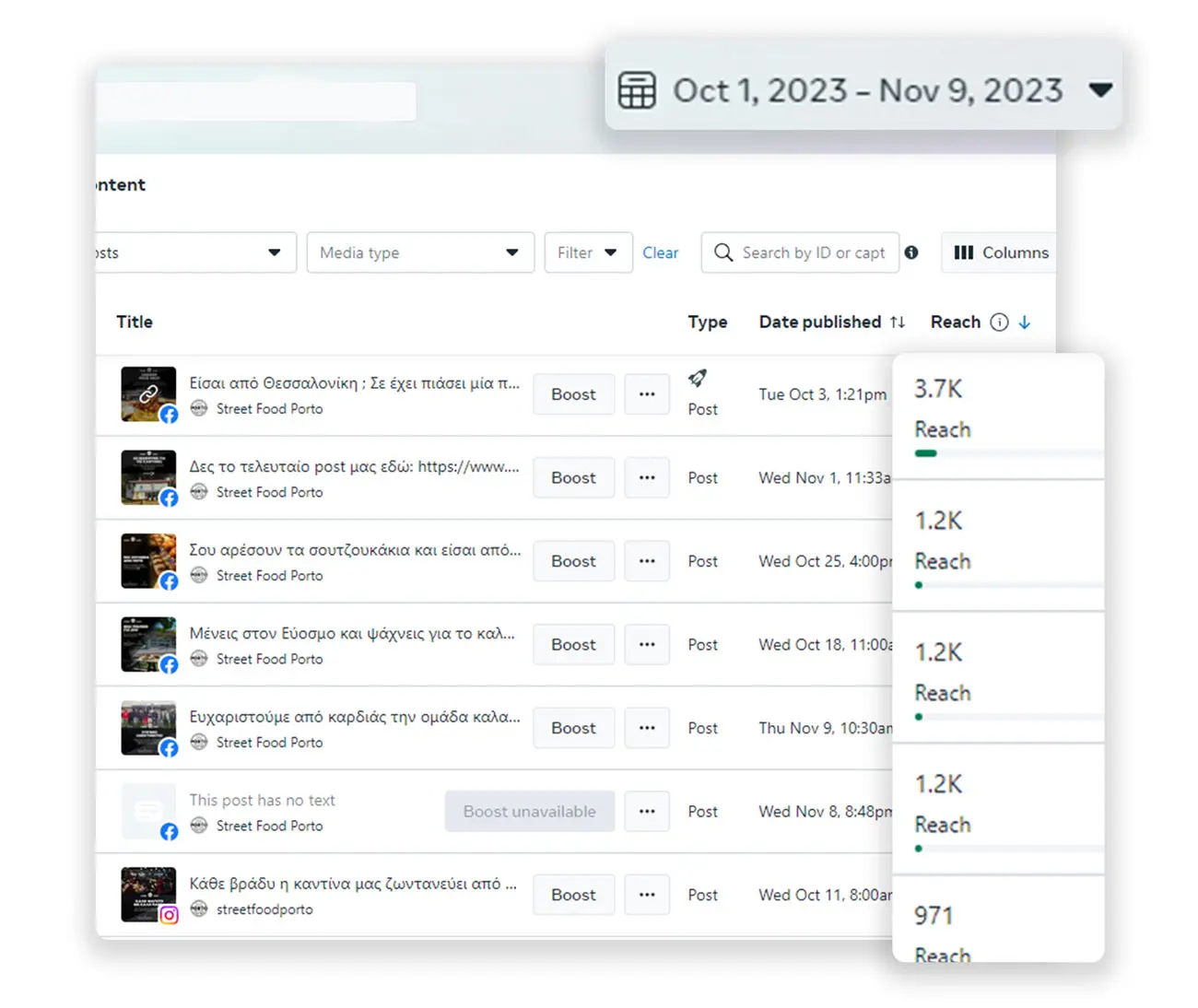Click the rocket icon on first post
Viewport: 1198px width, 1008px height.
[x=698, y=378]
